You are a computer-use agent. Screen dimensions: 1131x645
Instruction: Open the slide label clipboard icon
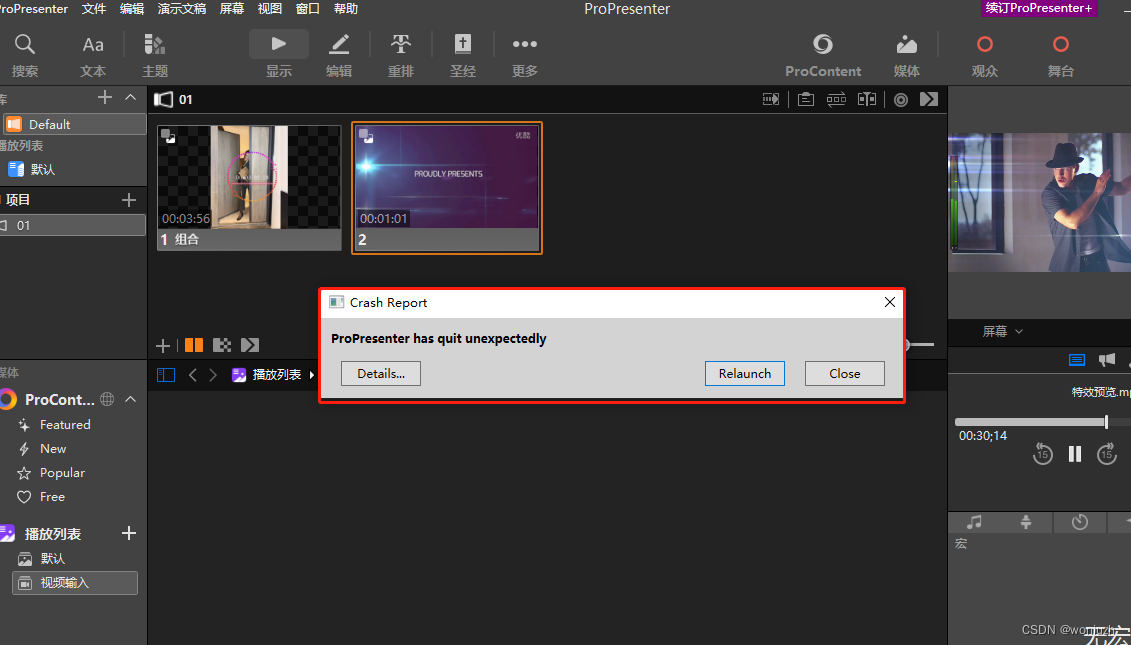(806, 100)
